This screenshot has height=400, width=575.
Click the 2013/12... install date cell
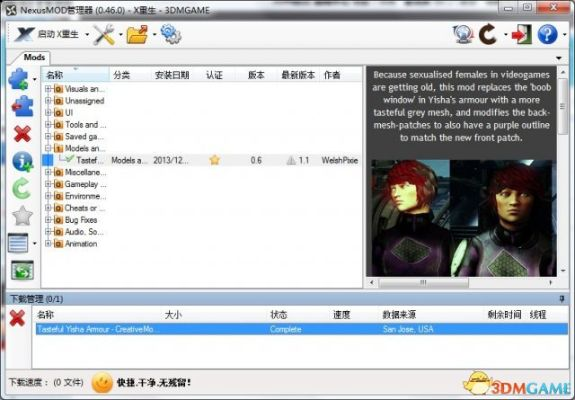pyautogui.click(x=171, y=160)
